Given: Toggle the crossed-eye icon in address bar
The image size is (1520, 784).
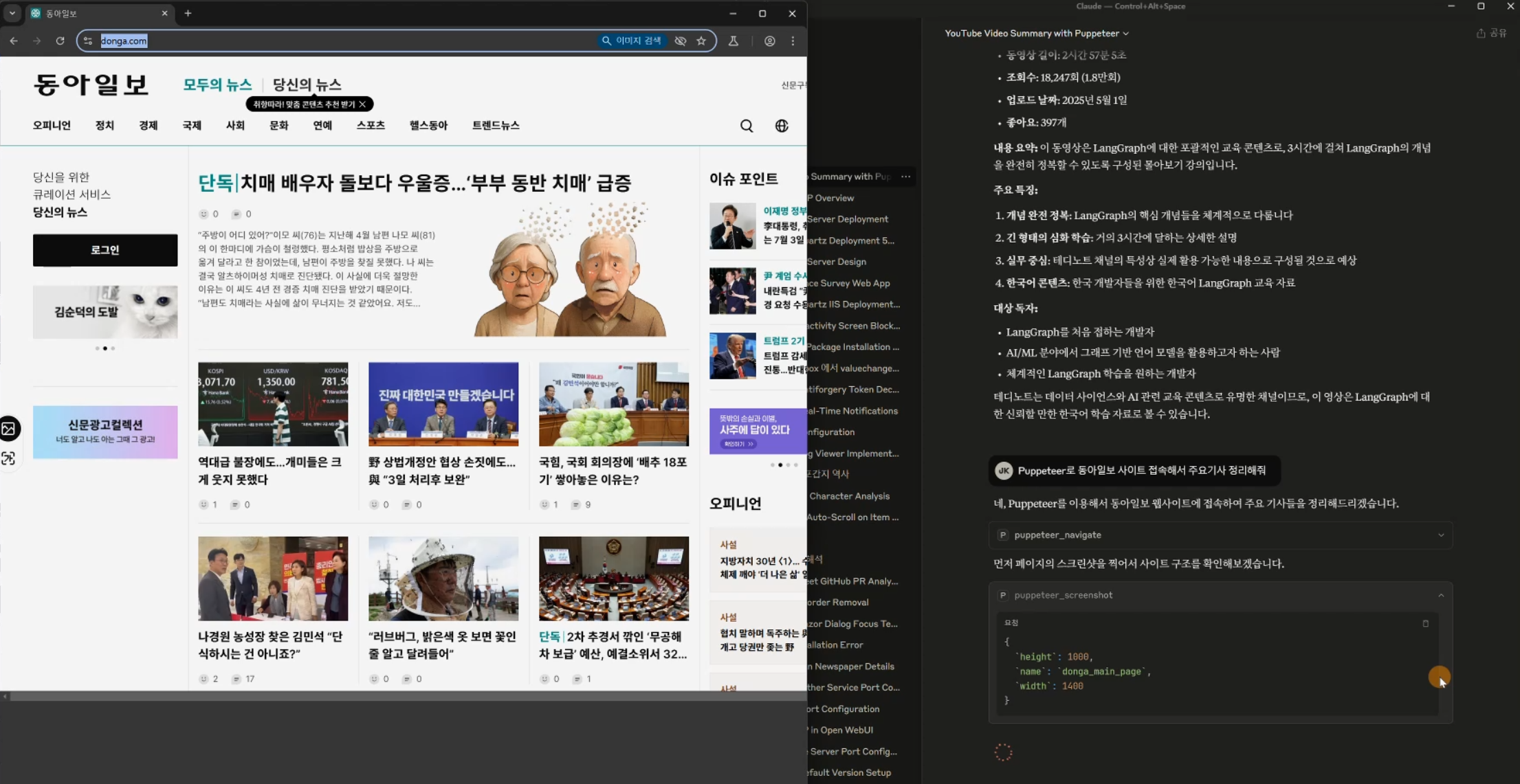Looking at the screenshot, I should (680, 41).
